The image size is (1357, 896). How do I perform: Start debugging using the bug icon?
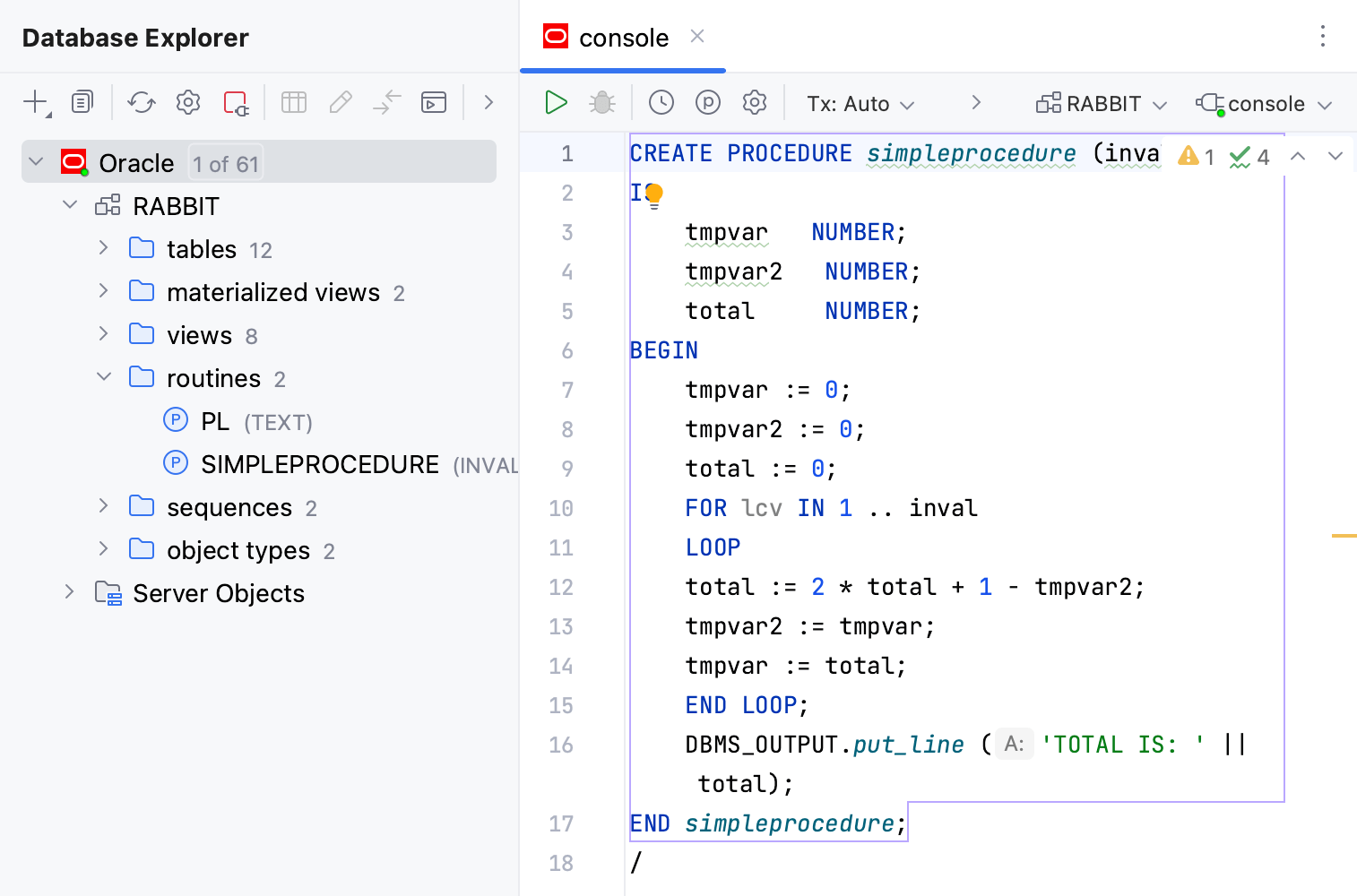601,102
